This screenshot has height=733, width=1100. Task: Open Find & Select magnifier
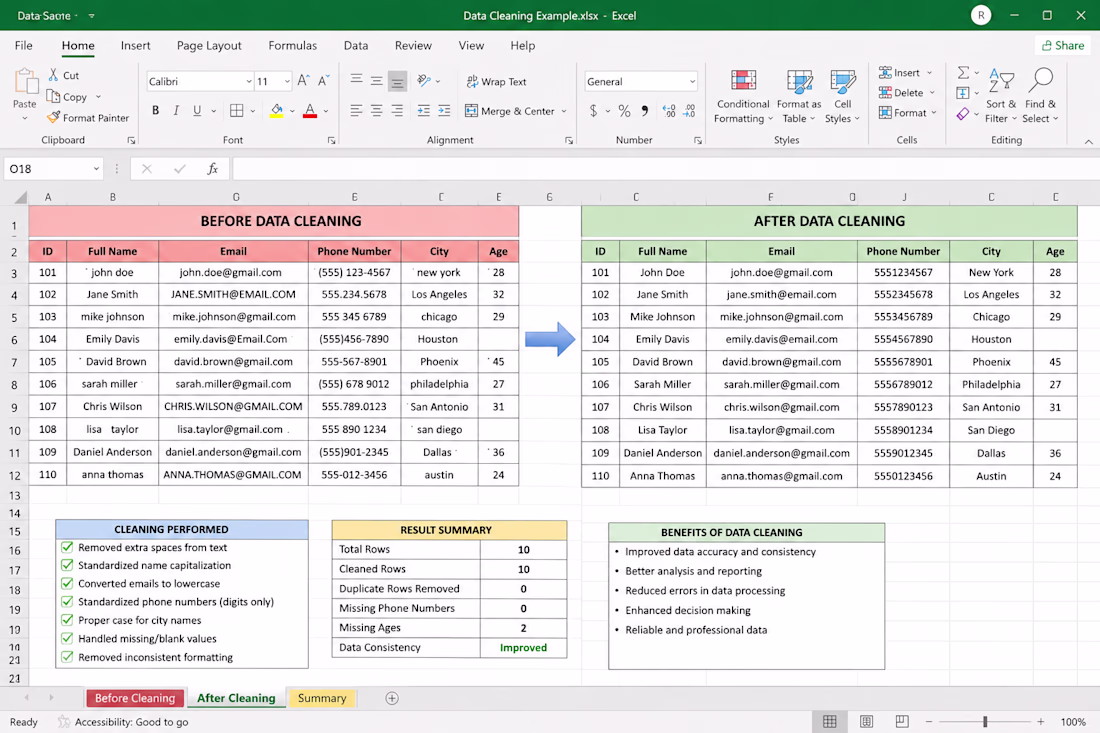(x=1040, y=96)
